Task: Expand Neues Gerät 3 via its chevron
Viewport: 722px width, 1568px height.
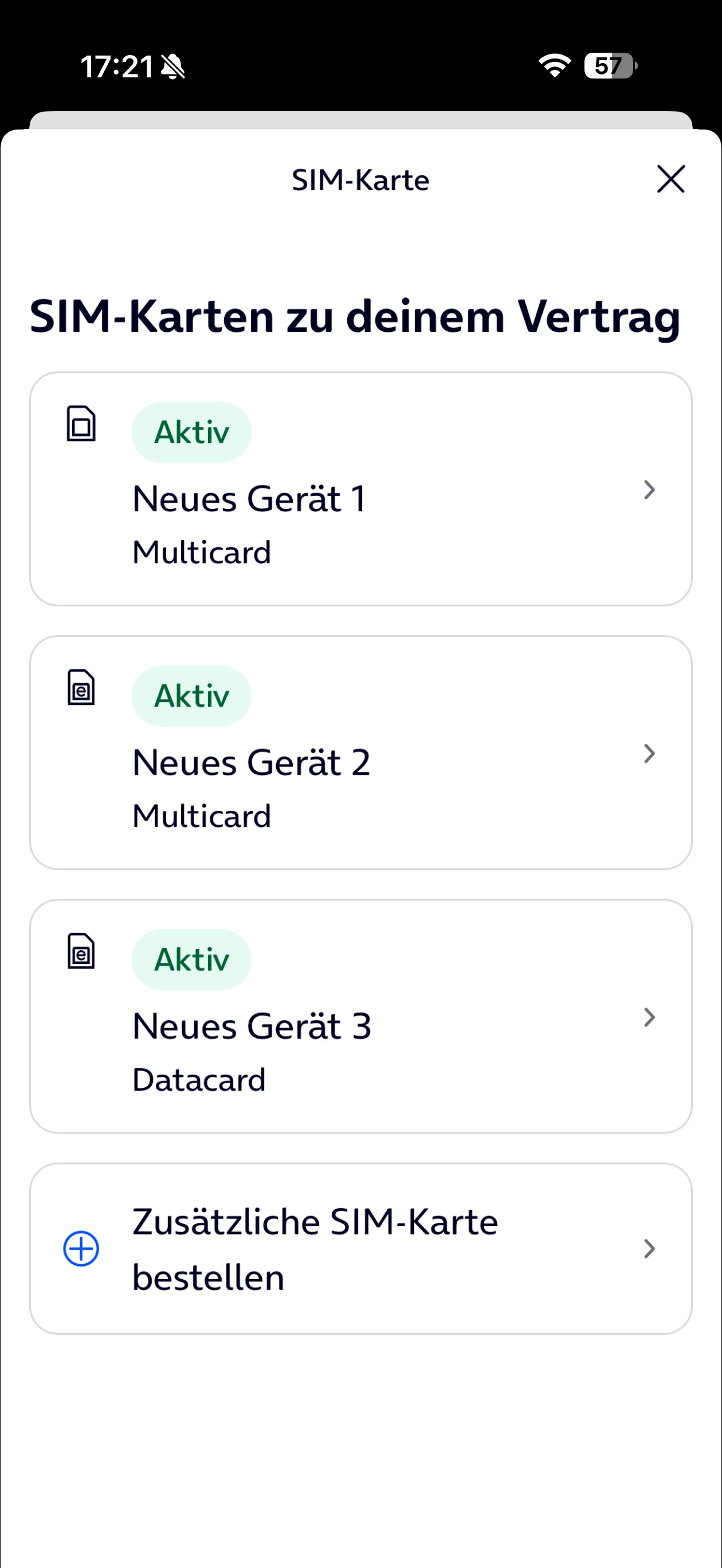Action: (650, 1017)
